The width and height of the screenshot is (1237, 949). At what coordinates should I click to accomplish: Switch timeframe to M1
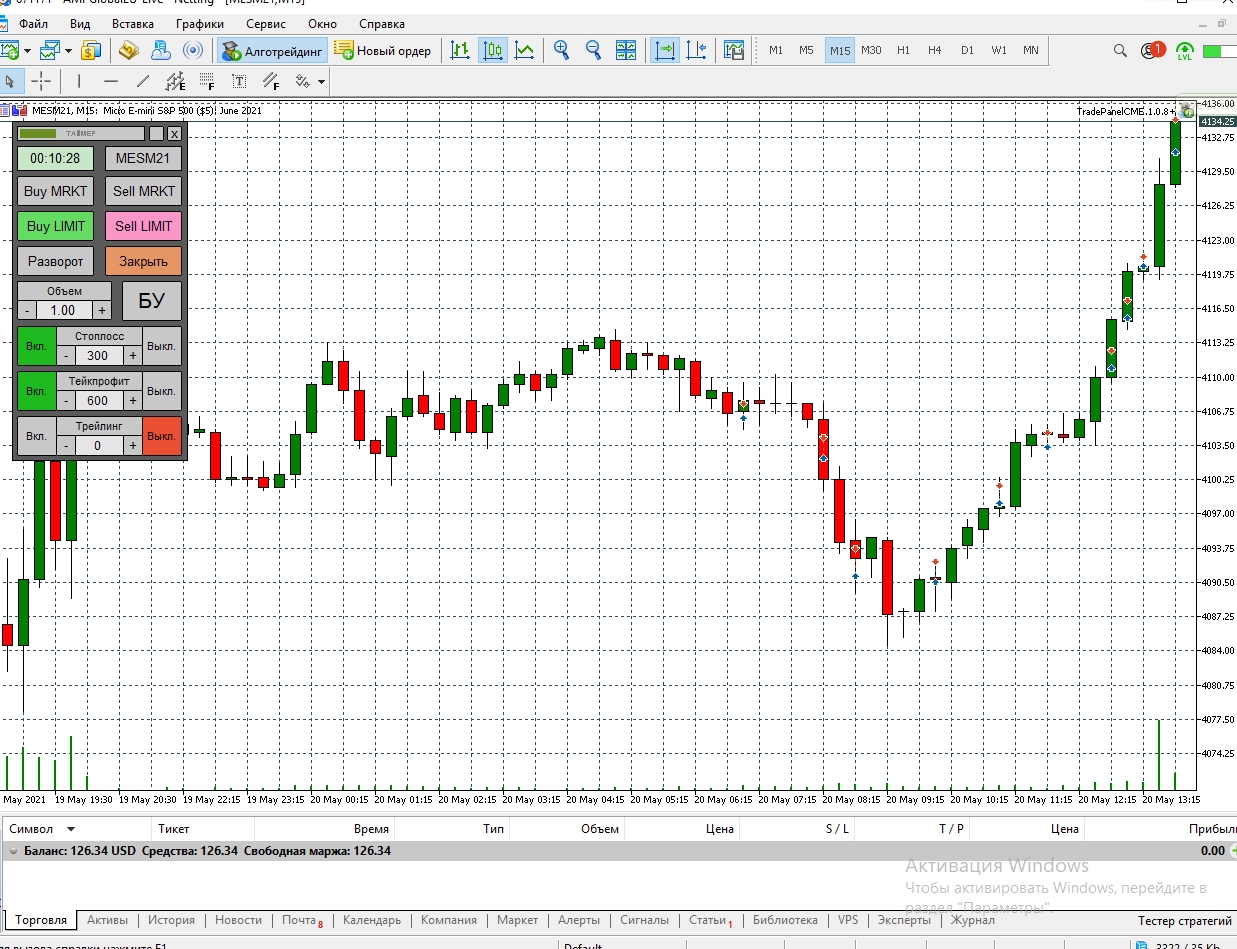pyautogui.click(x=776, y=50)
